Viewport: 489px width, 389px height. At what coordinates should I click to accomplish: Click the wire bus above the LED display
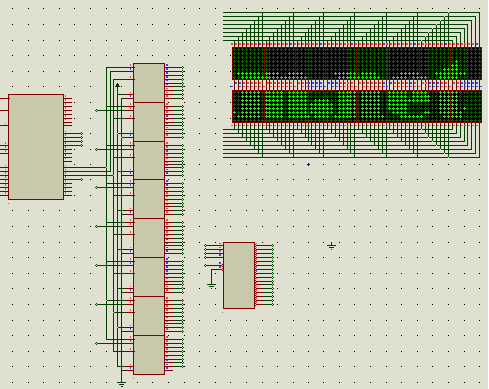pyautogui.click(x=352, y=27)
